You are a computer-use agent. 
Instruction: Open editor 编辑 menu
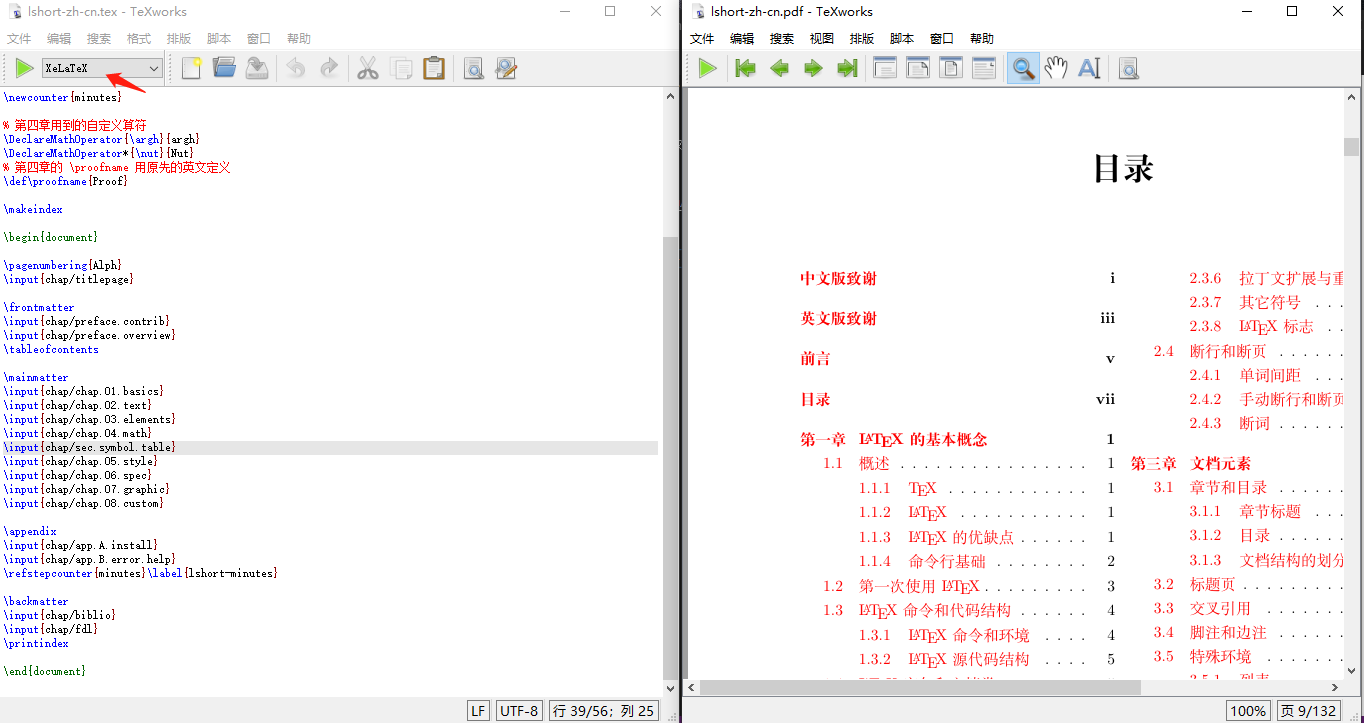point(59,39)
